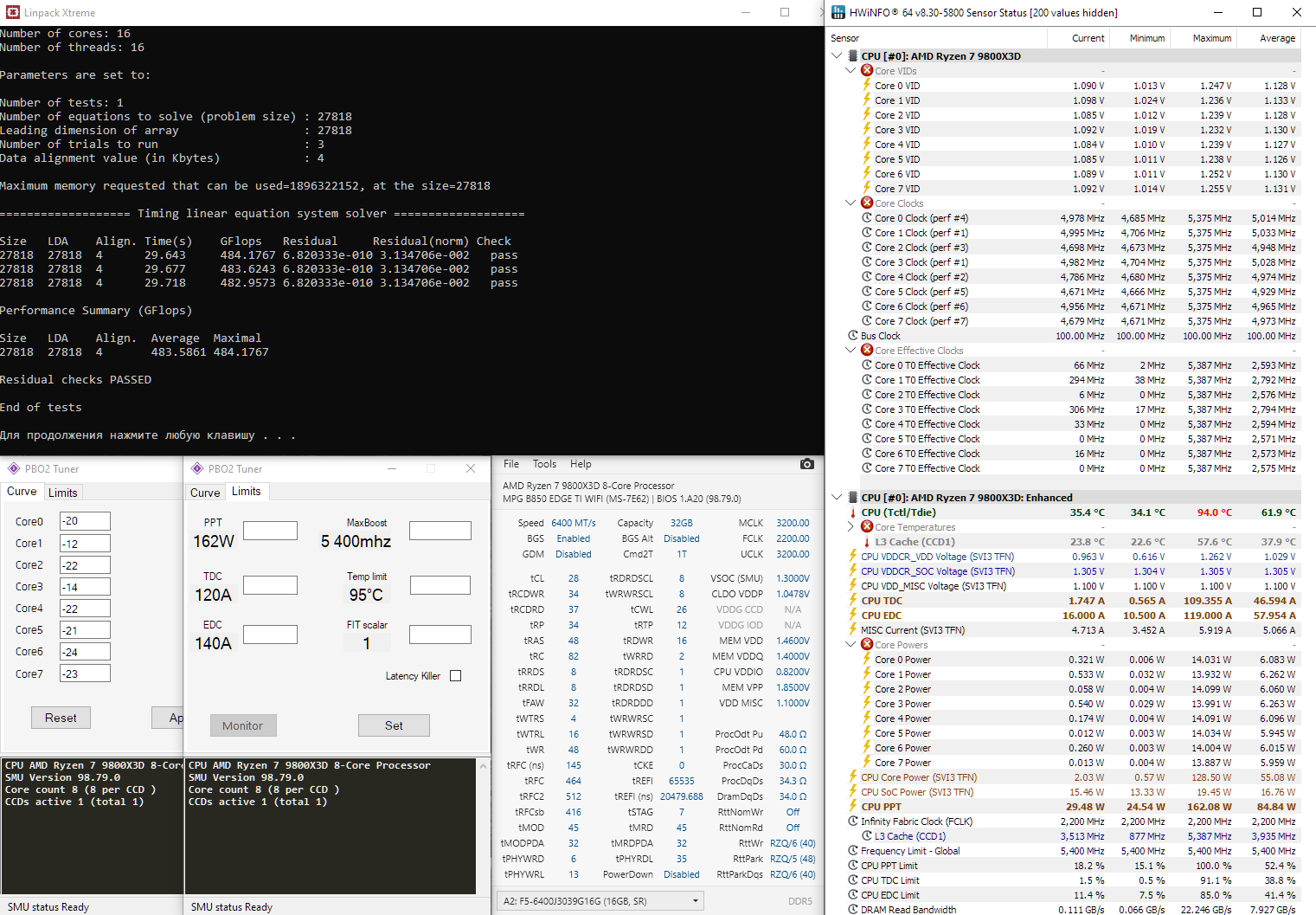This screenshot has width=1316, height=915.
Task: Open the File menu in ZenTimings
Action: [x=511, y=464]
